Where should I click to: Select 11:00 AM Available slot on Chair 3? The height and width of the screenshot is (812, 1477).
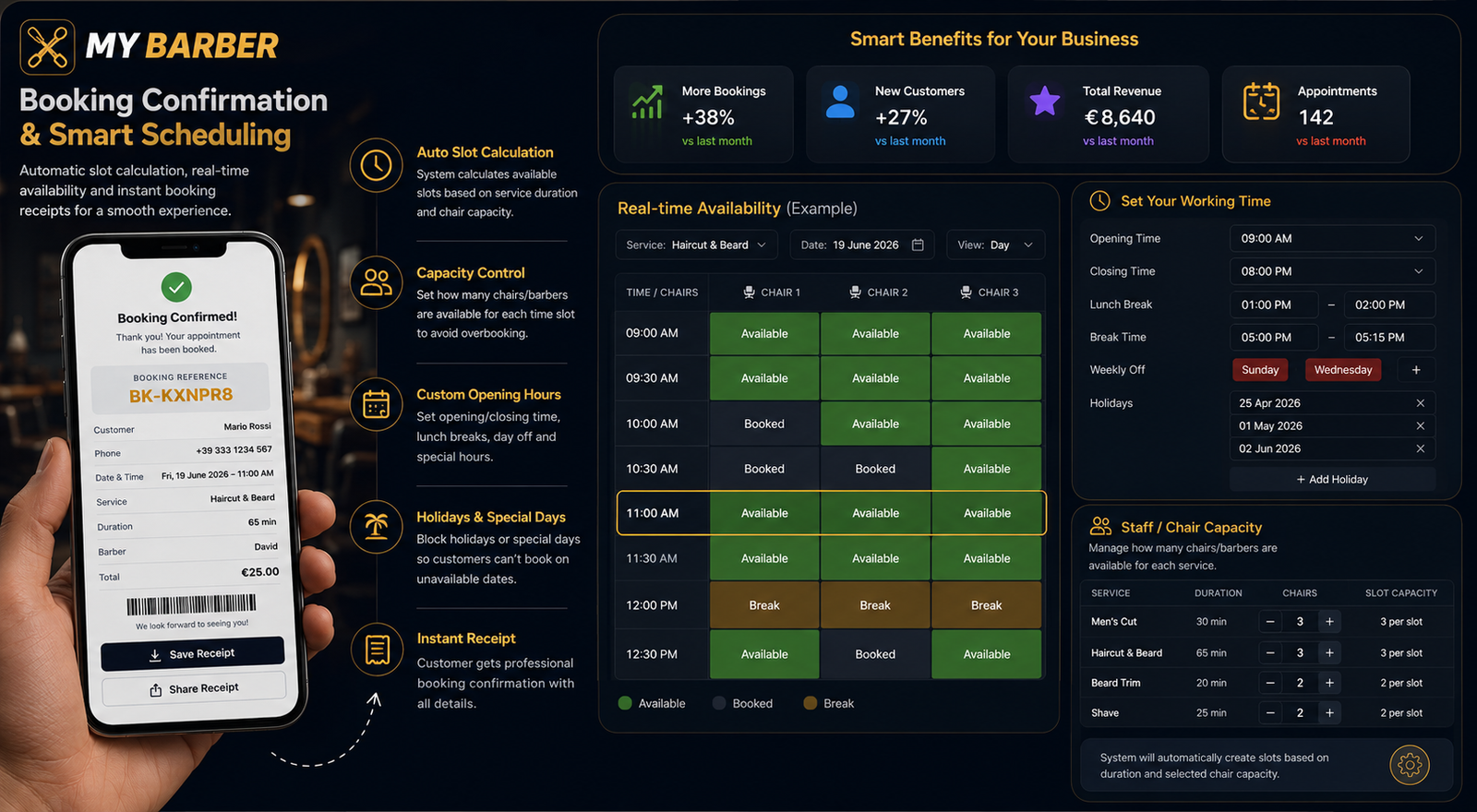click(987, 513)
